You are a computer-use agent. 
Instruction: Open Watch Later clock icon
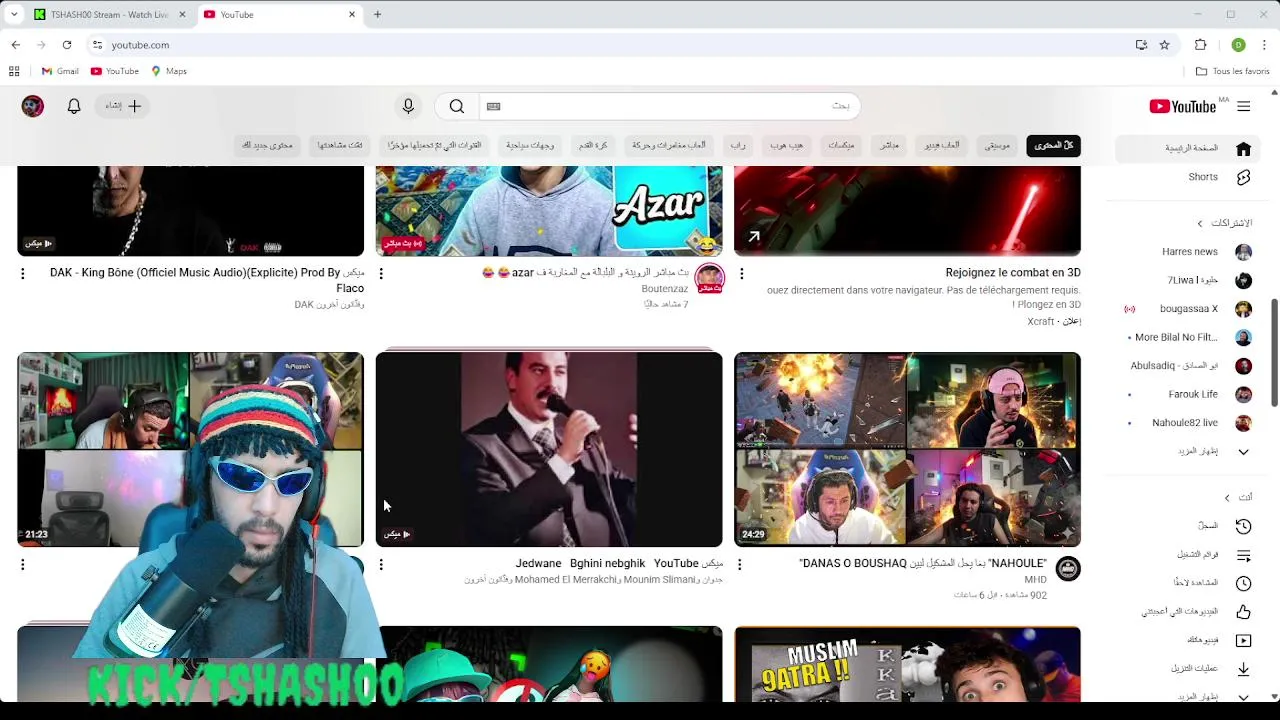[1243, 583]
